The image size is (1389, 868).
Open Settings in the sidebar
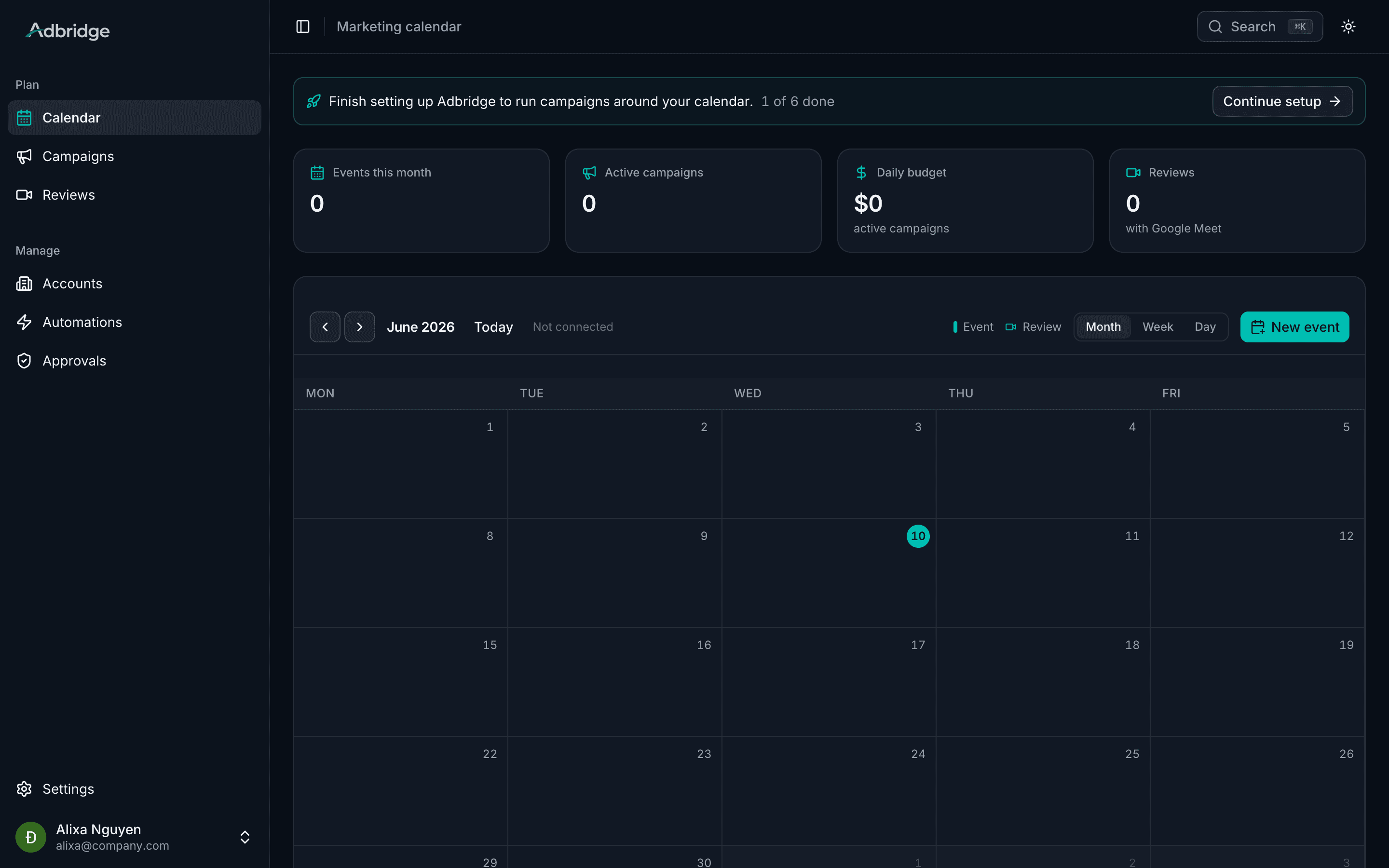click(134, 789)
